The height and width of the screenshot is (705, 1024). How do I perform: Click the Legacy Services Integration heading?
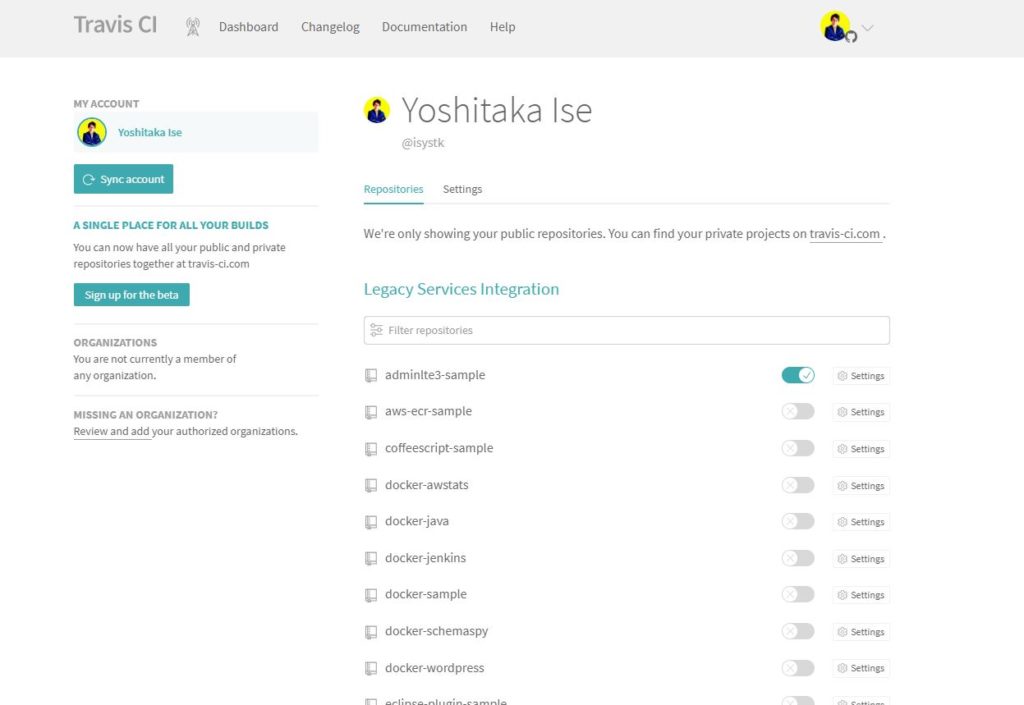[x=461, y=289]
